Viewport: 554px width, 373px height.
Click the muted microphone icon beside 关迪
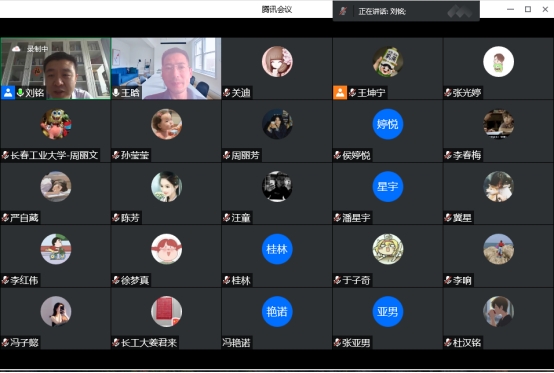(227, 93)
